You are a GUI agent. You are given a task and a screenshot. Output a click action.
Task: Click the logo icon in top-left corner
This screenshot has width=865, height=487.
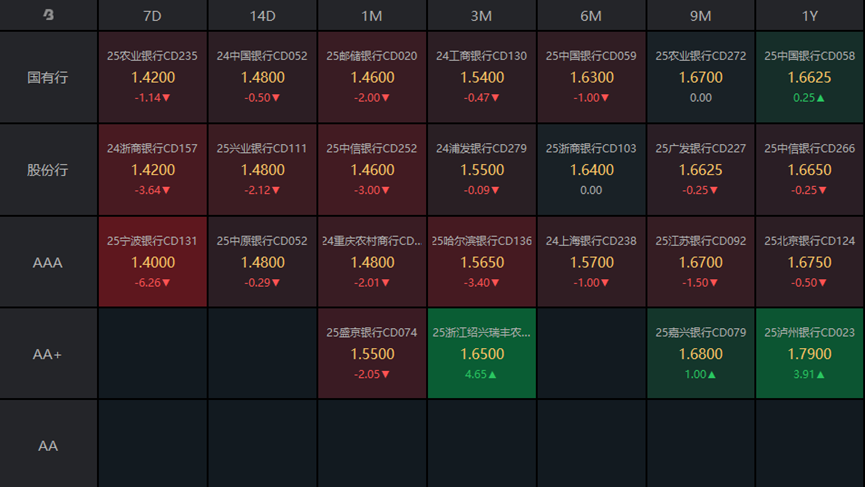click(x=48, y=15)
